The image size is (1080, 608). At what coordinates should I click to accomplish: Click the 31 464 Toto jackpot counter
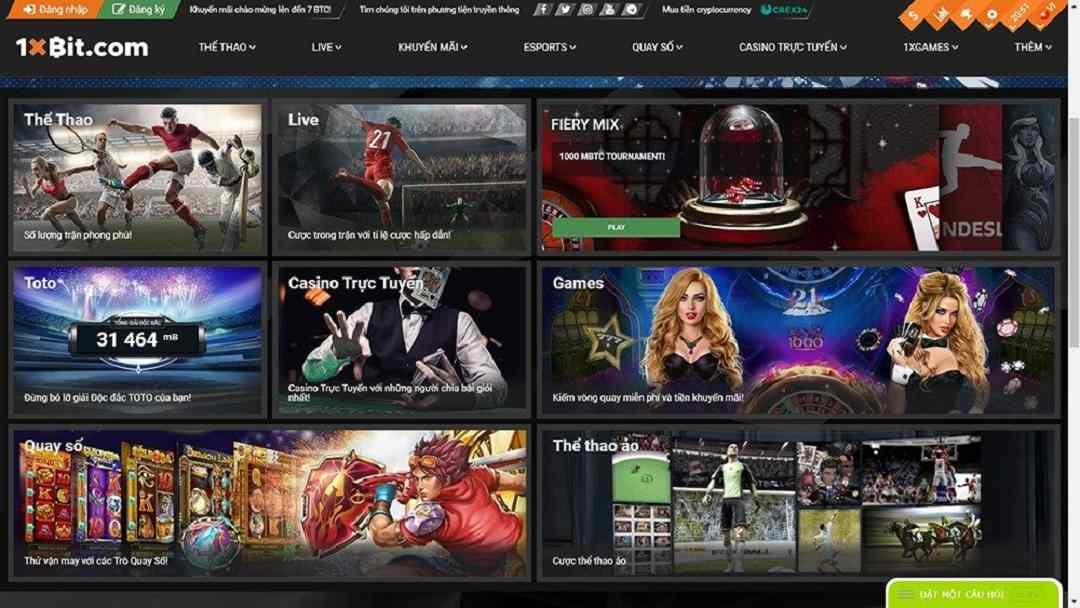138,339
